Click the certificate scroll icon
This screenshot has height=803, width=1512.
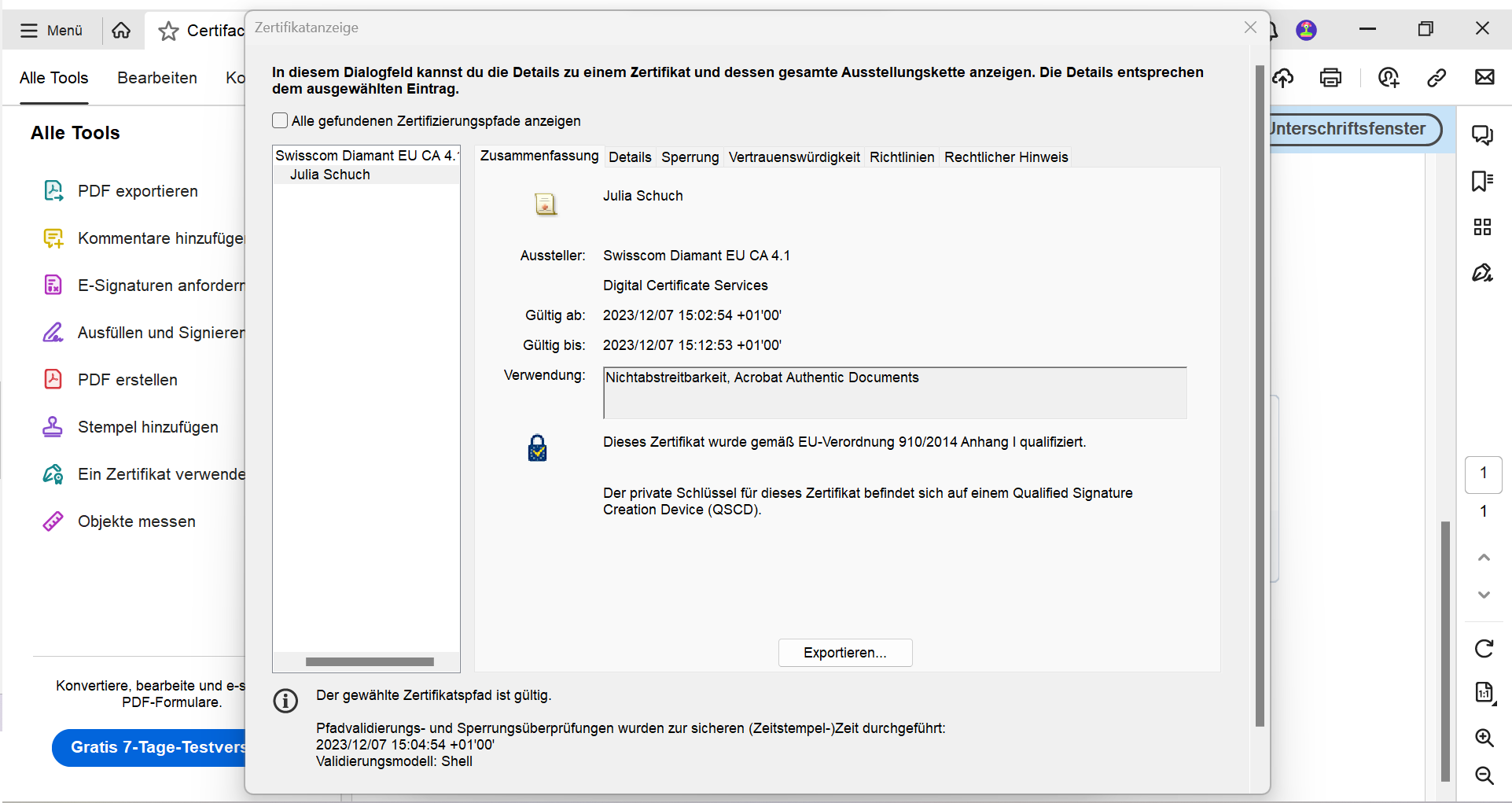[x=545, y=204]
